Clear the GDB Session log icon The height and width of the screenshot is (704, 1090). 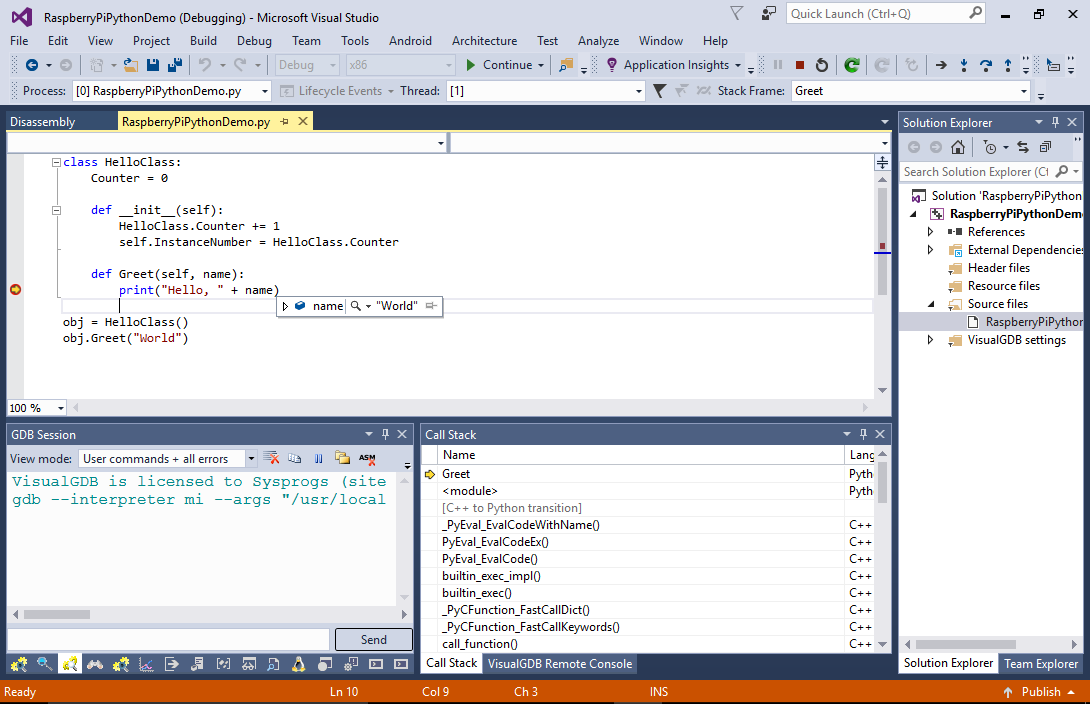pos(272,458)
